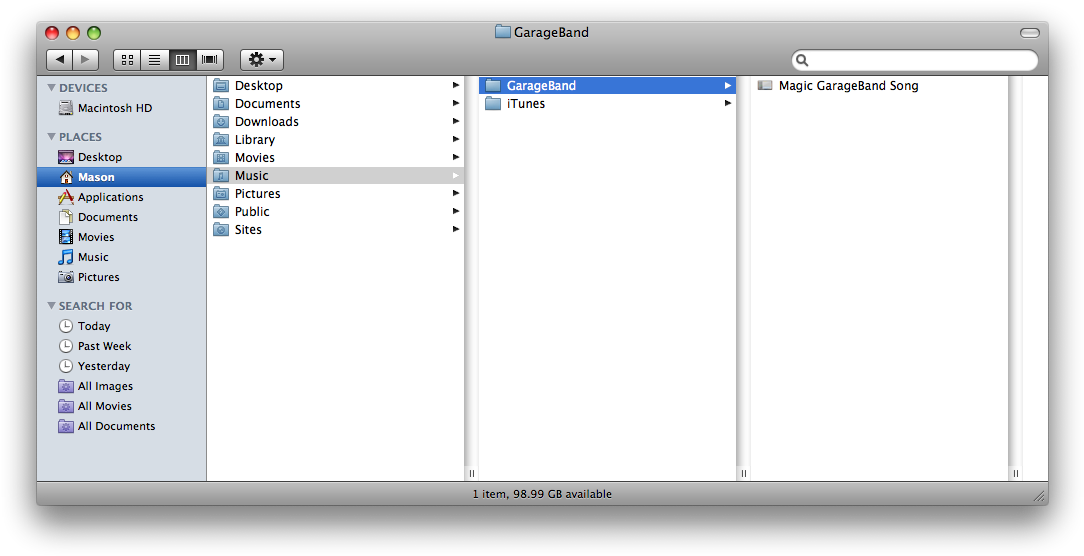The width and height of the screenshot is (1084, 556).
Task: Open All Movies smart folder
Action: click(x=122, y=406)
